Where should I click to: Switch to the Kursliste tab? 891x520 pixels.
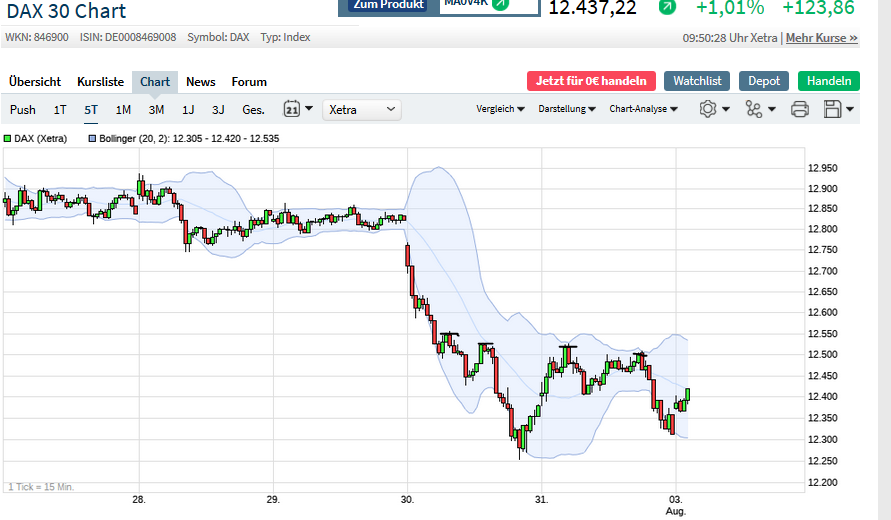(x=100, y=82)
